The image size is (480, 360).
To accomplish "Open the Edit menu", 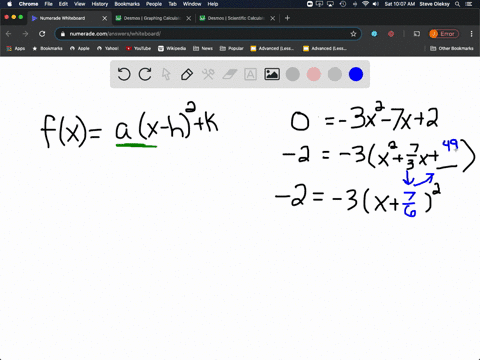I will tap(63, 4).
